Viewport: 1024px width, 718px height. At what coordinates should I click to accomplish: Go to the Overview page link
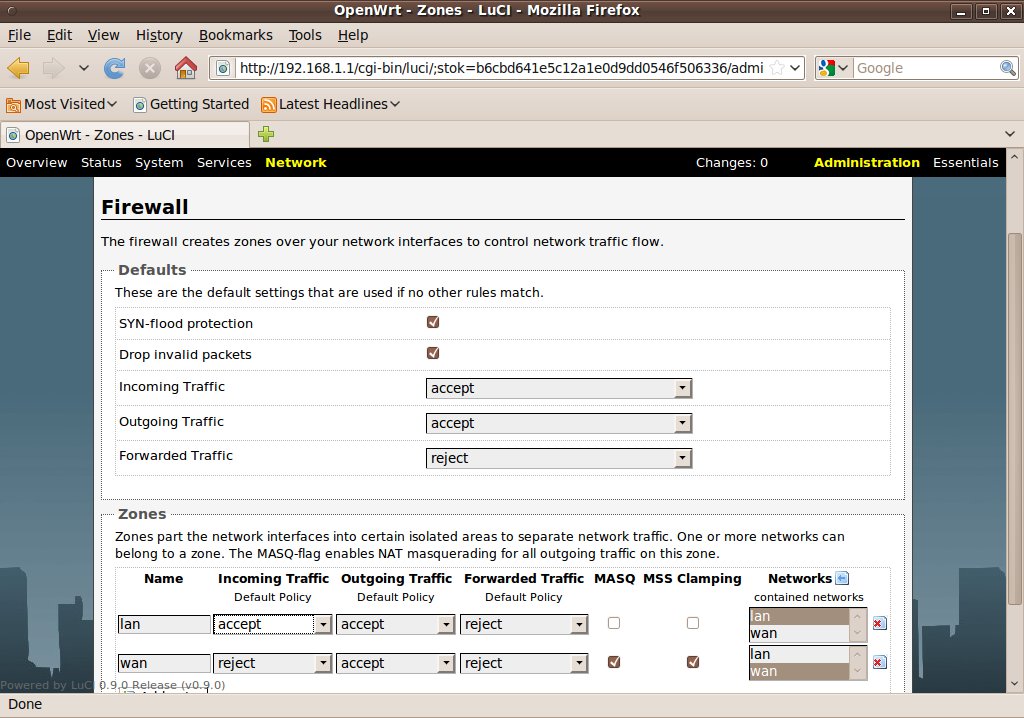pos(37,163)
